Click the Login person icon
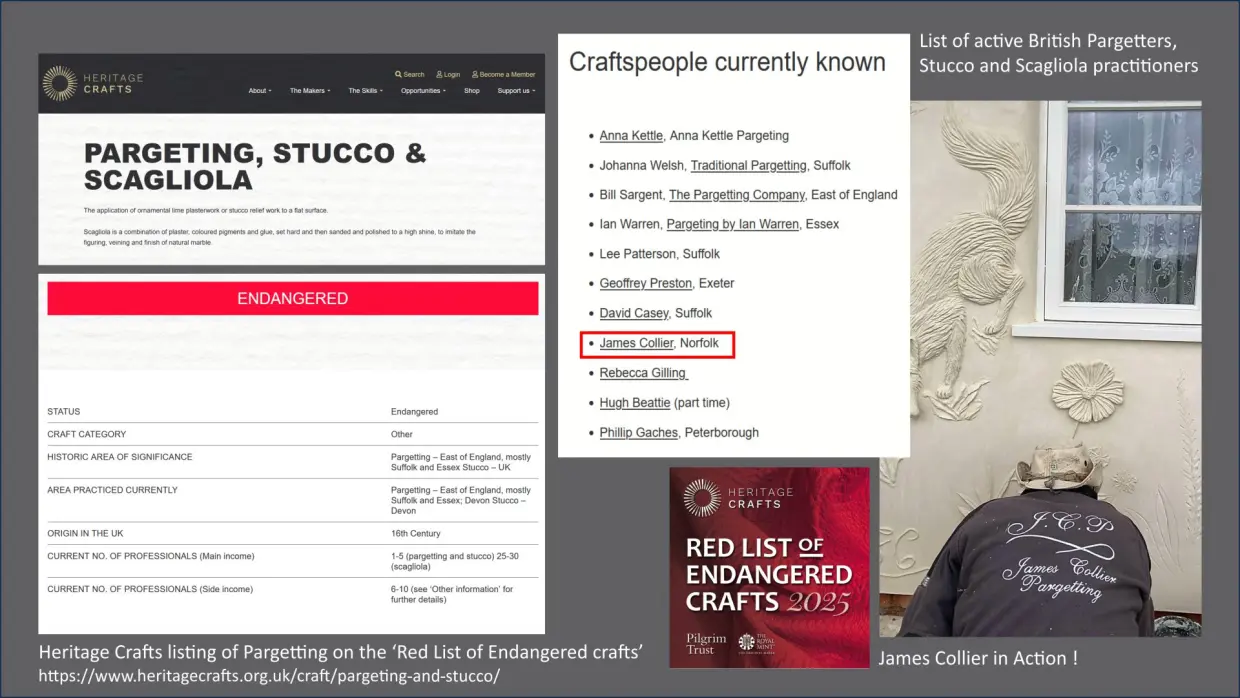This screenshot has width=1240, height=698. 440,74
